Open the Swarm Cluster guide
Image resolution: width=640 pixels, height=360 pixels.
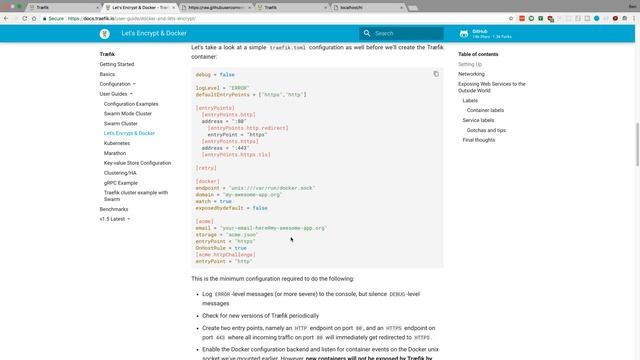(x=120, y=124)
